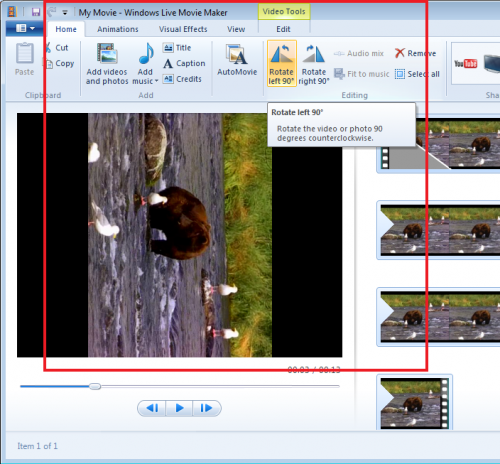The width and height of the screenshot is (500, 464).
Task: Click the Audio mix button
Action: coord(359,53)
